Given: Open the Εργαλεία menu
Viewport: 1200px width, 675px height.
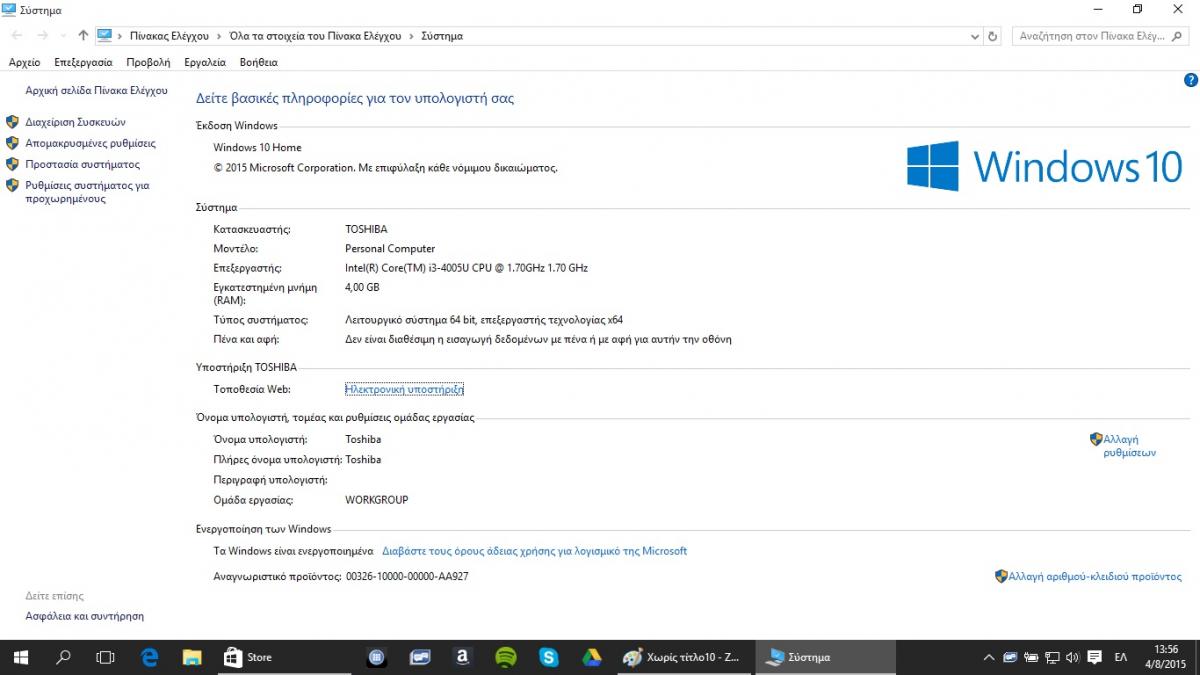Looking at the screenshot, I should click(205, 62).
